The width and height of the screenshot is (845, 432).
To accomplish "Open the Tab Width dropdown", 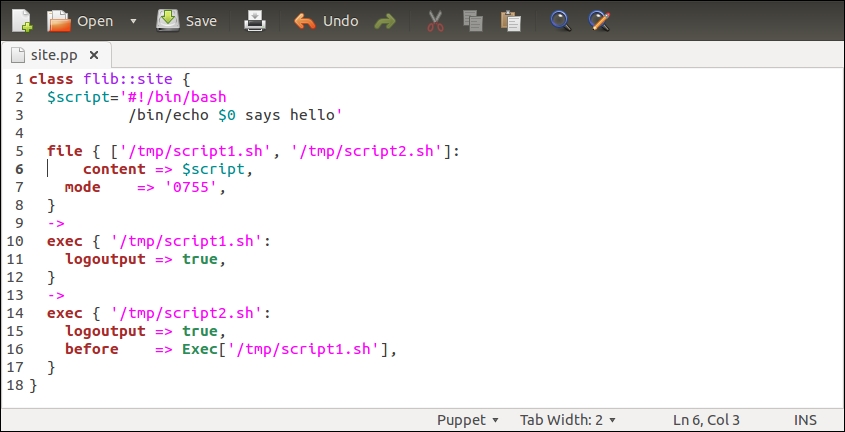I will tap(567, 420).
